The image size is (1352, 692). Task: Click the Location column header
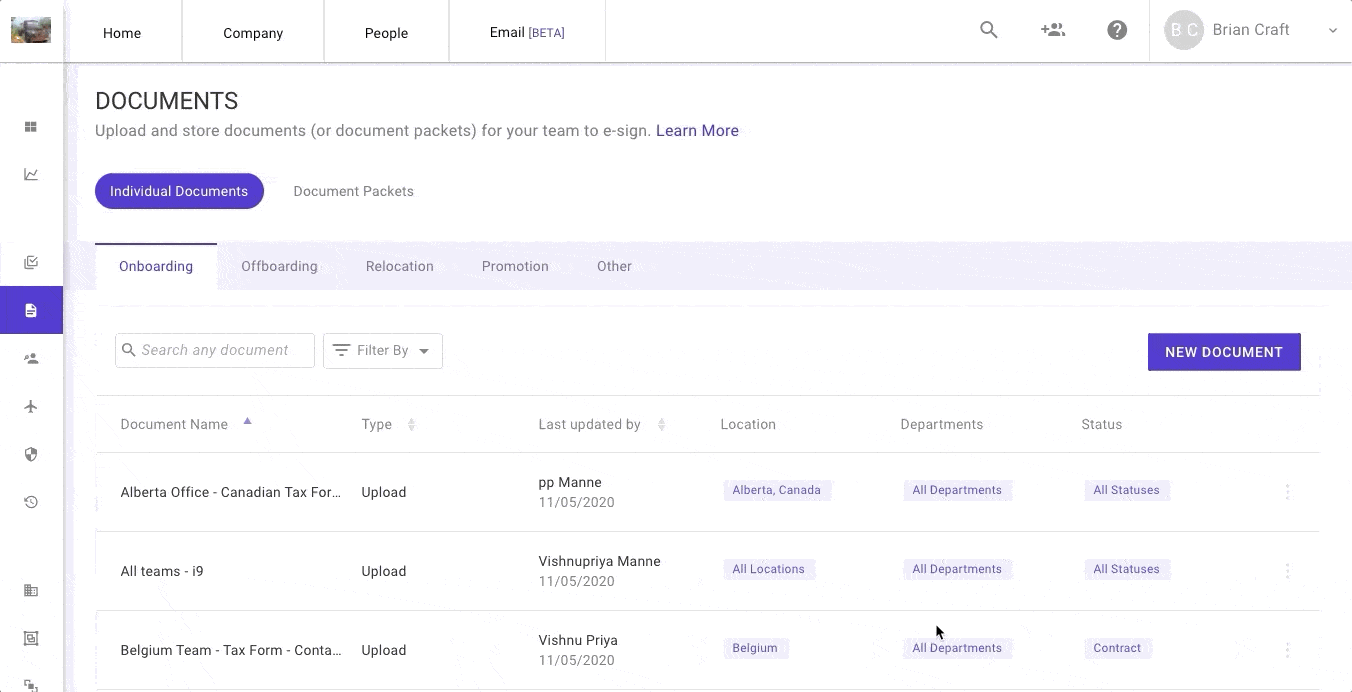point(748,425)
